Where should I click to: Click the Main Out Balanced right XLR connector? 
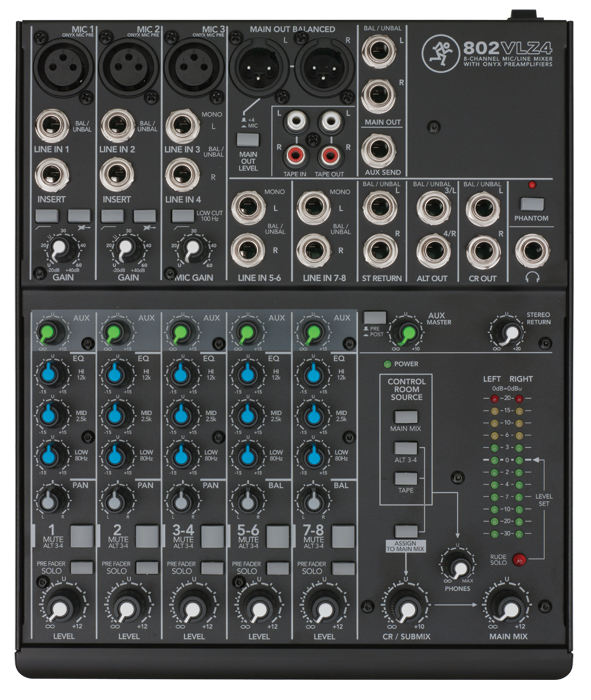pyautogui.click(x=325, y=66)
